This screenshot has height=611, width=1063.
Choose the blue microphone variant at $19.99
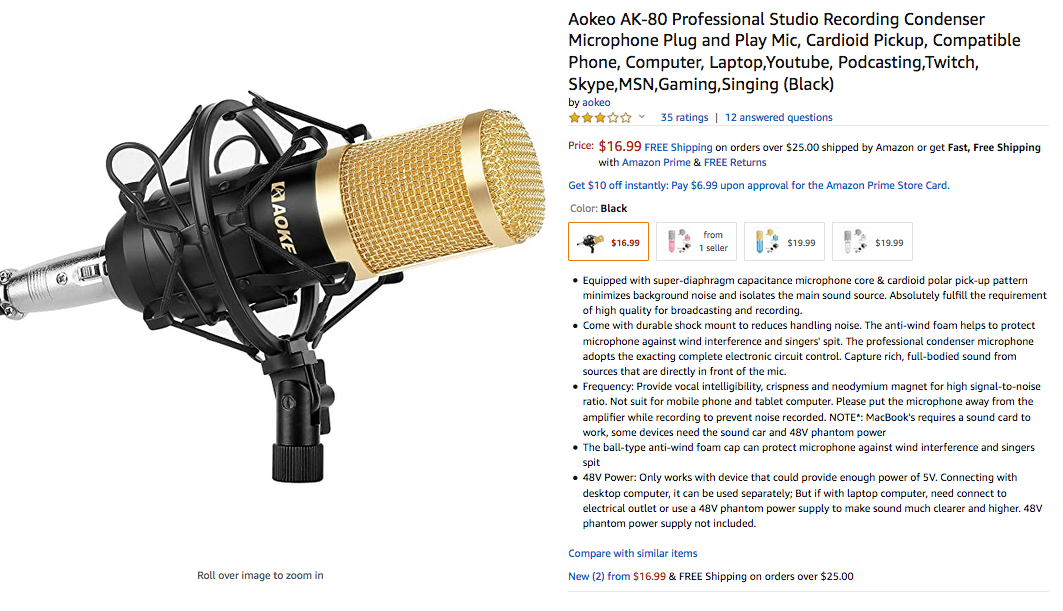784,242
